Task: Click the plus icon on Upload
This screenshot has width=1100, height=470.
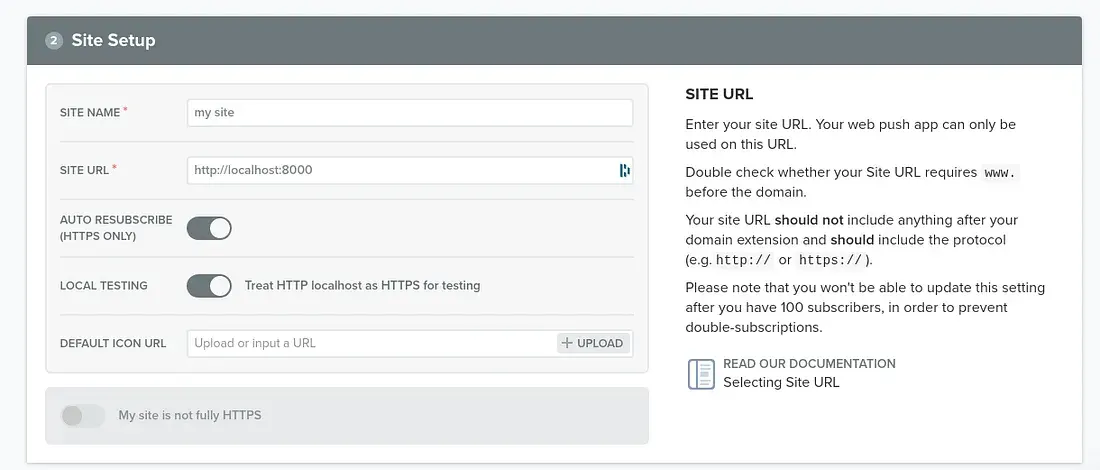Action: (x=567, y=343)
